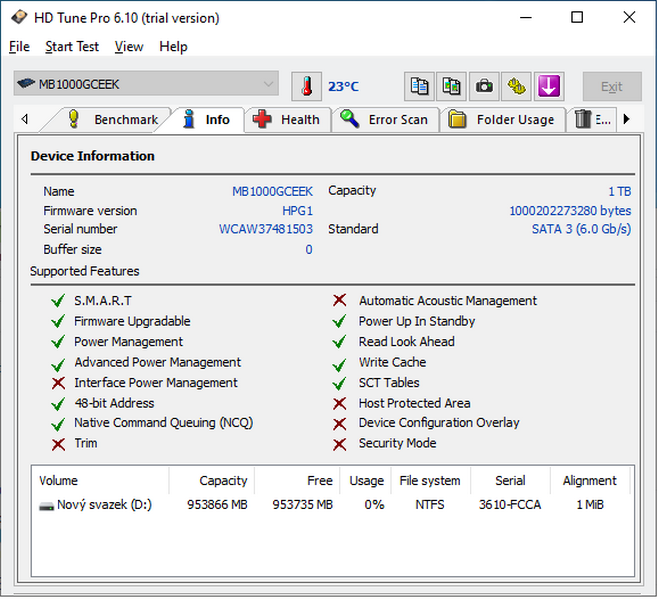Click the SCT Tables feature label
This screenshot has width=659, height=600.
point(389,383)
